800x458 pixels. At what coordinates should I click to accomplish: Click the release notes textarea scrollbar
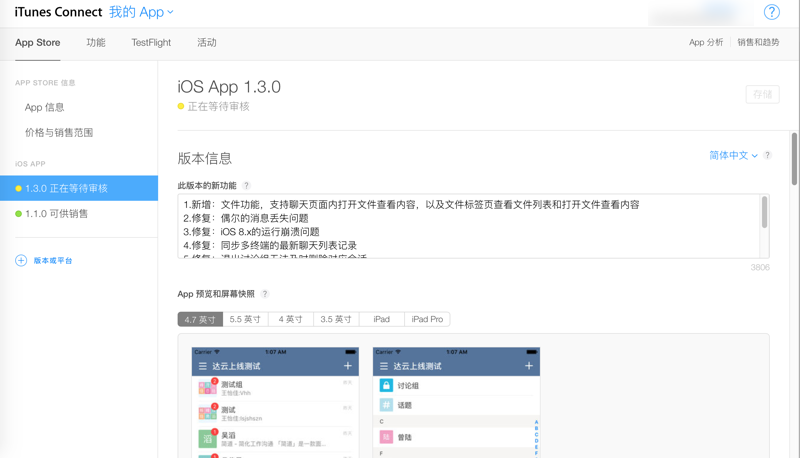click(764, 212)
